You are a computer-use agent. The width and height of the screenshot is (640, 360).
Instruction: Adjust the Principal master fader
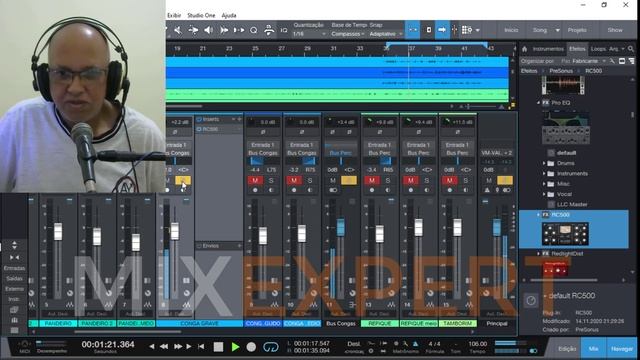[x=496, y=227]
